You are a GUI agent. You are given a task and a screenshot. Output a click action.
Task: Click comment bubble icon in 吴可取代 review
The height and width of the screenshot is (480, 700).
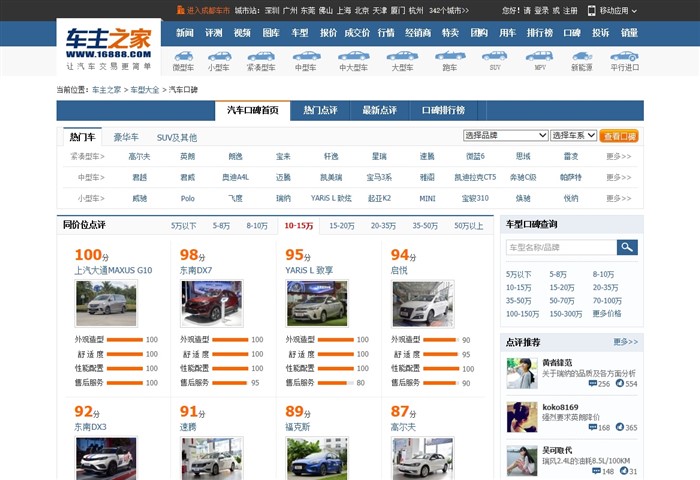click(596, 471)
